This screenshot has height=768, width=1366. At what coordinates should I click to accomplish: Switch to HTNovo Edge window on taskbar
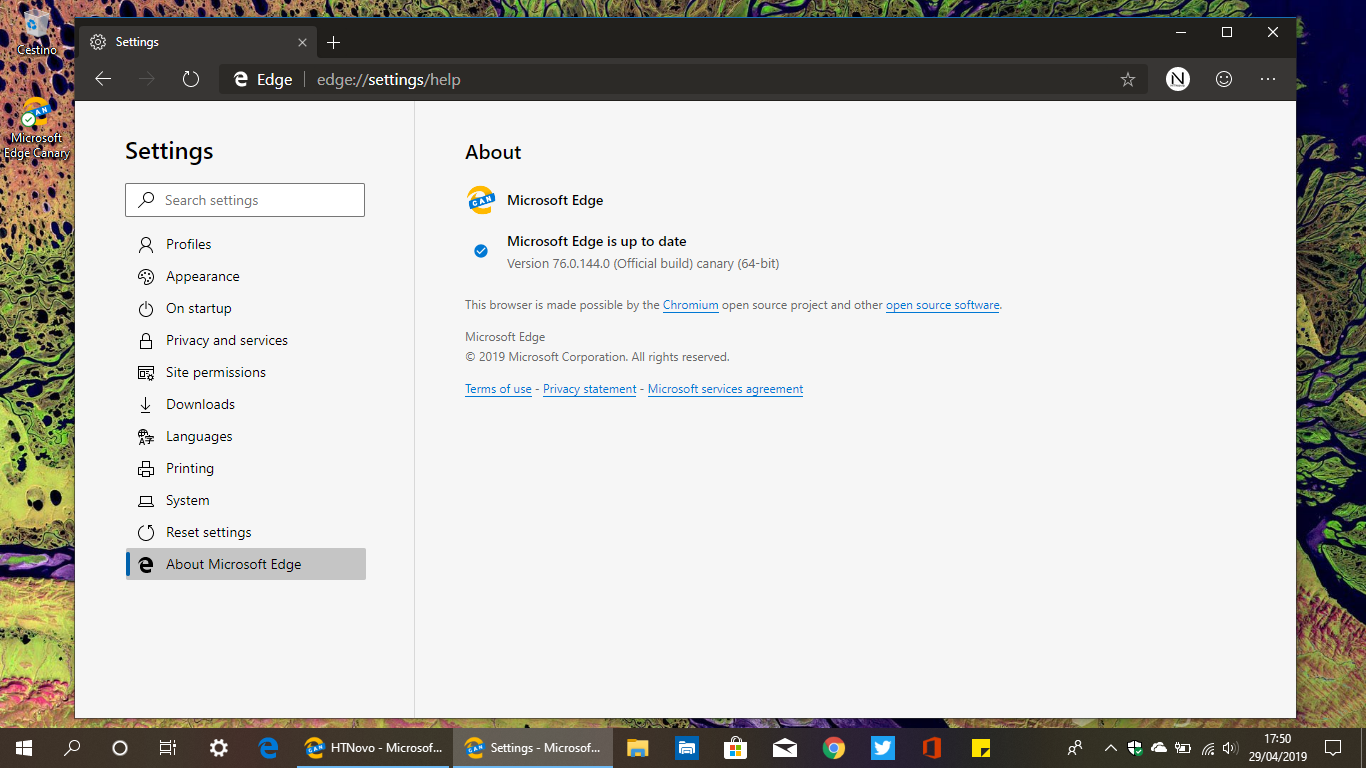point(374,747)
